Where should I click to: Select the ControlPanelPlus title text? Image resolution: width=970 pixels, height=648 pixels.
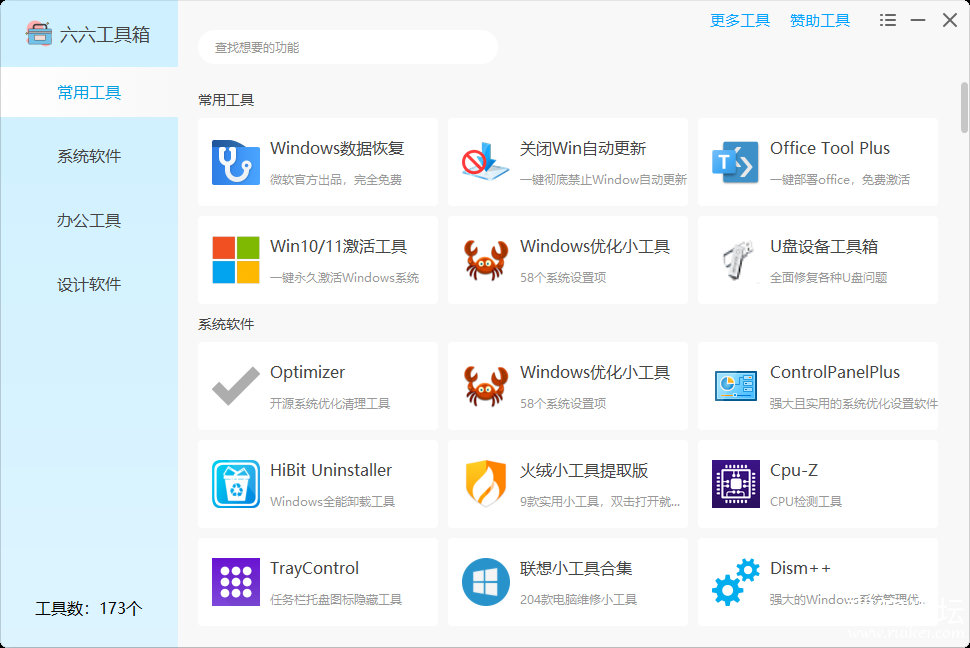[x=835, y=373]
